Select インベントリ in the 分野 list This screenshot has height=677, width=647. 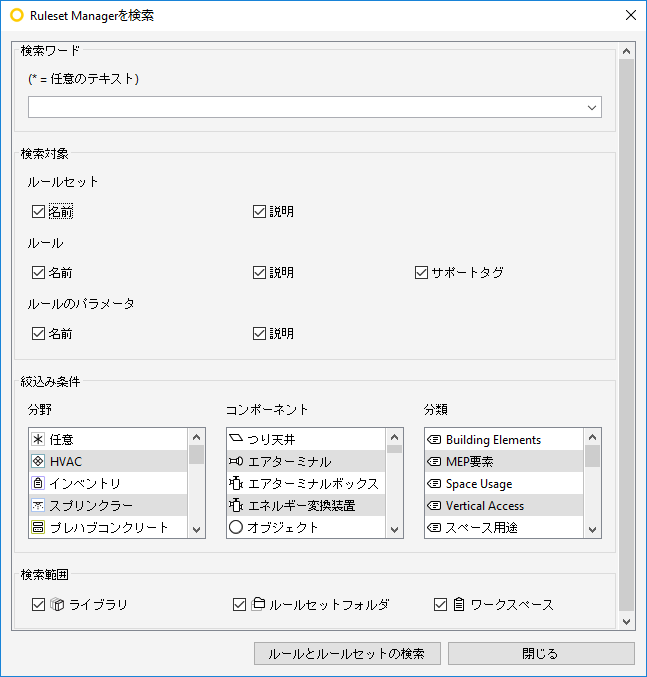108,483
